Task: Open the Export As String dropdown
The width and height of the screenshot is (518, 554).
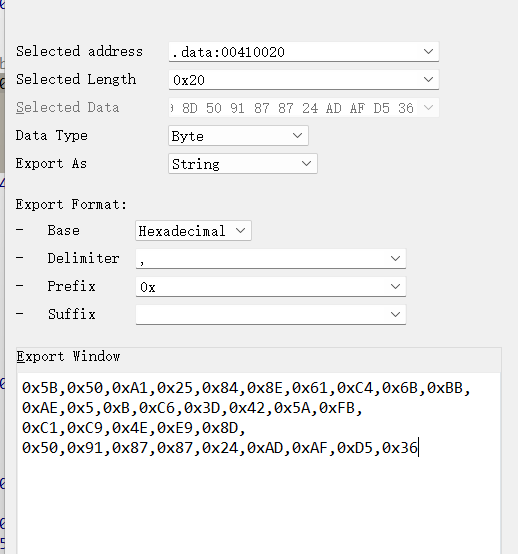Action: pos(306,163)
